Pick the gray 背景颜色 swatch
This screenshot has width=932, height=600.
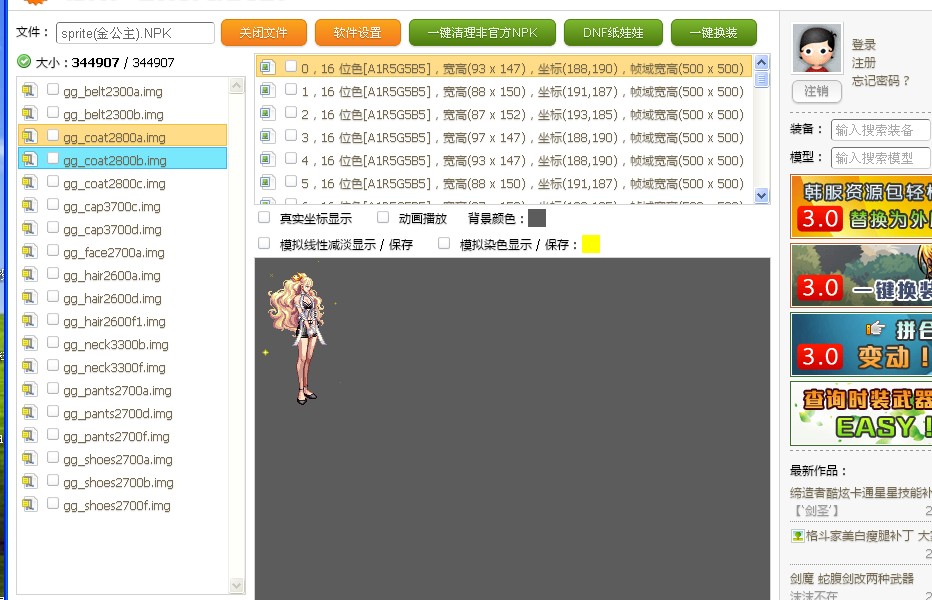(x=537, y=218)
